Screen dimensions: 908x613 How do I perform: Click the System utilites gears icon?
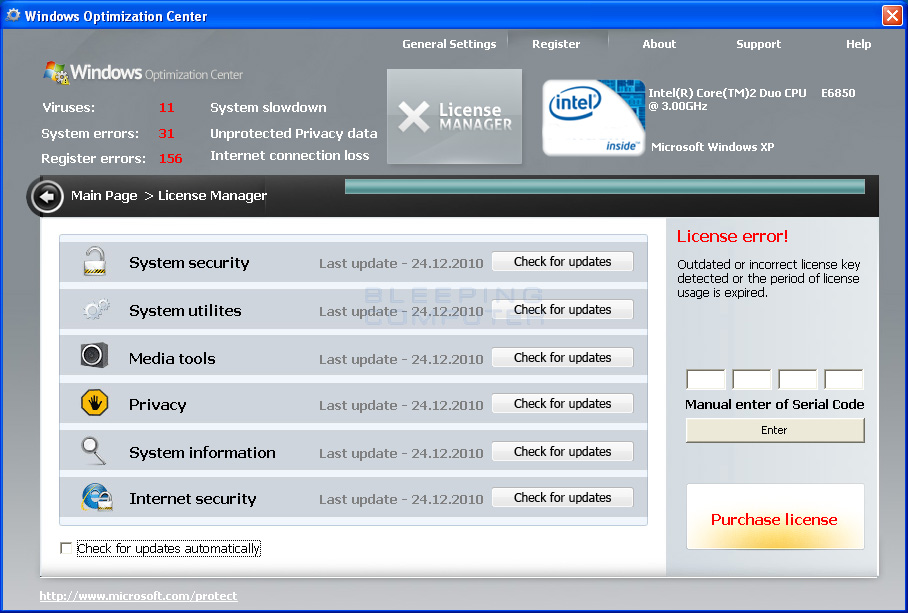(x=94, y=309)
